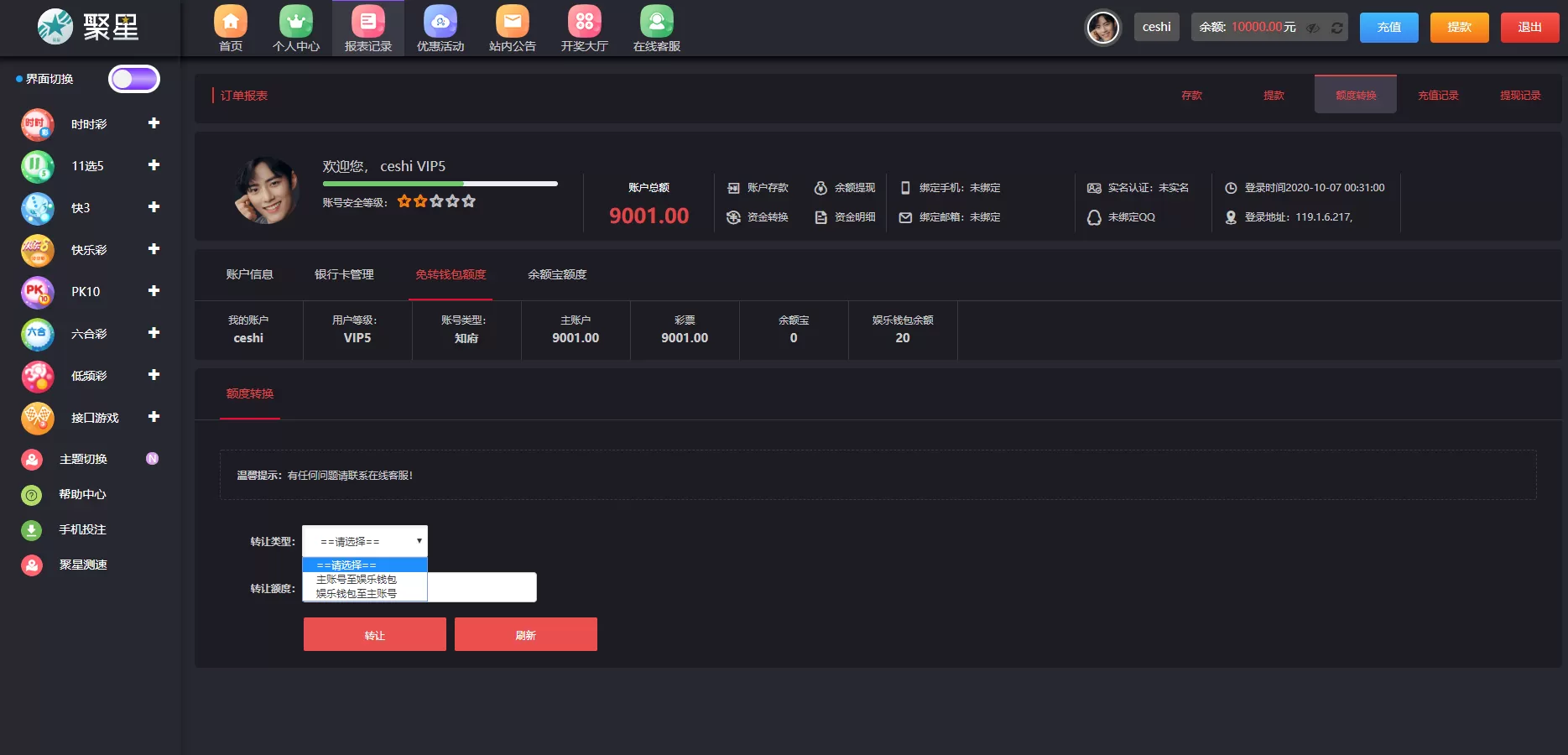This screenshot has width=1568, height=755.
Task: Open 站内公告 mail icon
Action: pos(512,22)
